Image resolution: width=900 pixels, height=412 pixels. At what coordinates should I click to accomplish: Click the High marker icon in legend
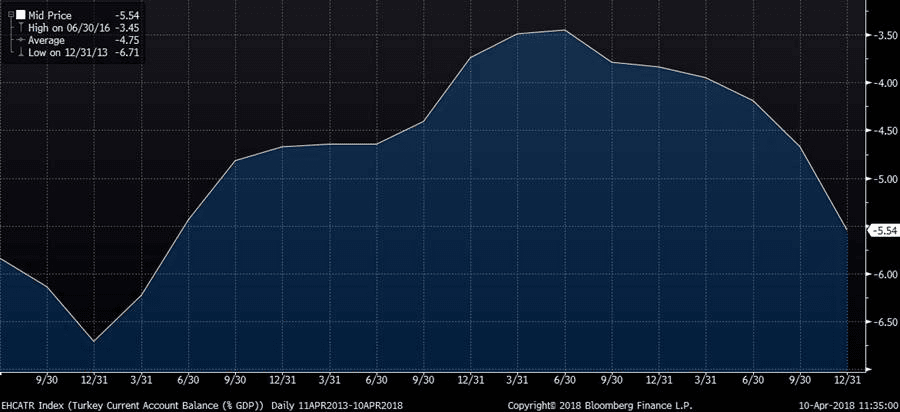pyautogui.click(x=19, y=28)
